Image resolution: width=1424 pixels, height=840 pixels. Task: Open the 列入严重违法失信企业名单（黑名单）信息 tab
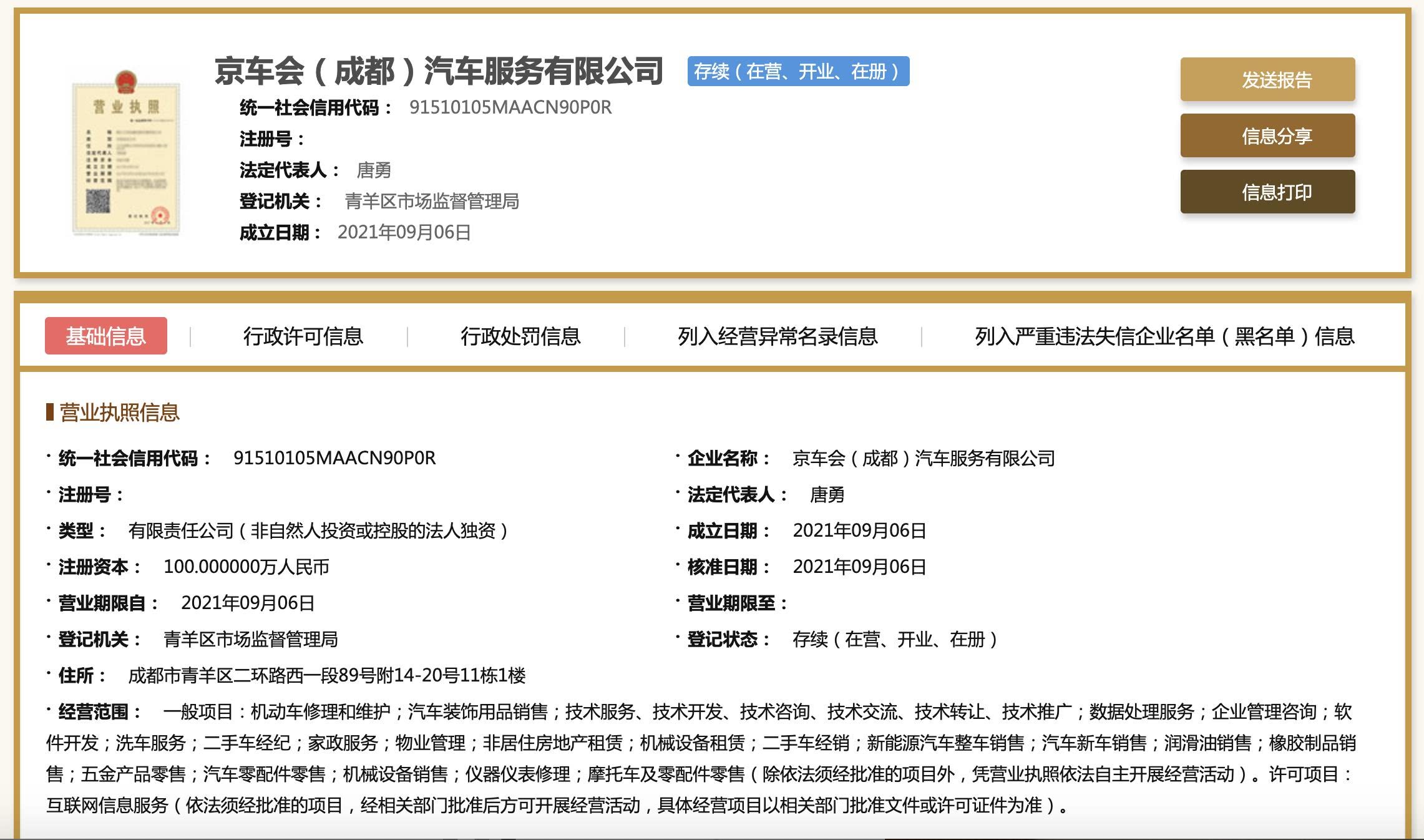coord(1165,336)
